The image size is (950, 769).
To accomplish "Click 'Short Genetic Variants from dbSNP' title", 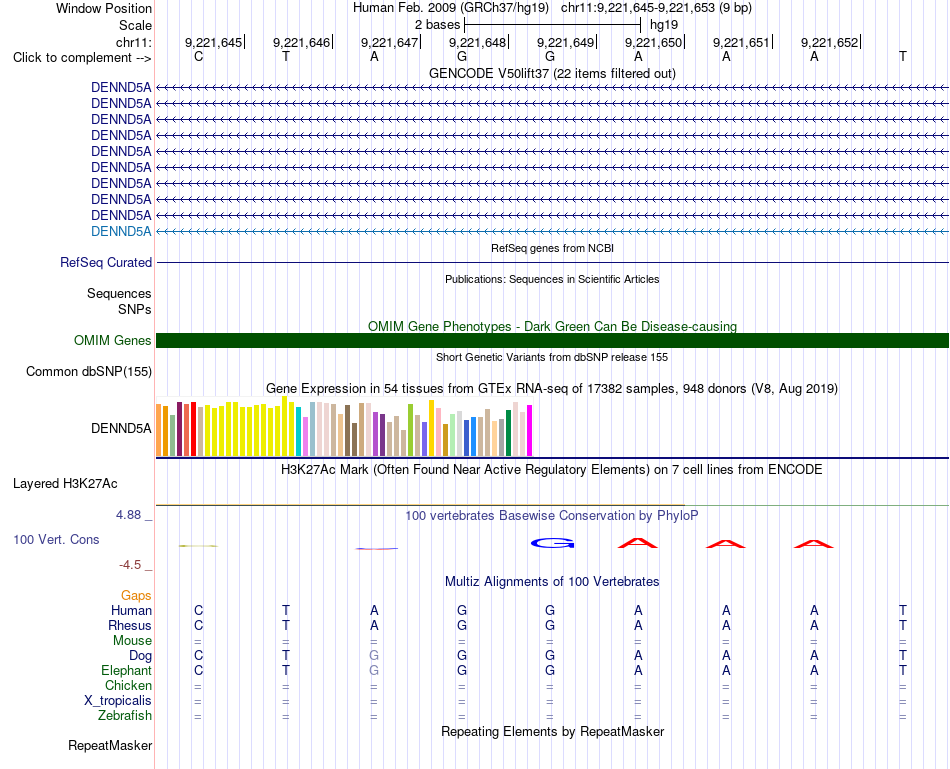I will (552, 358).
